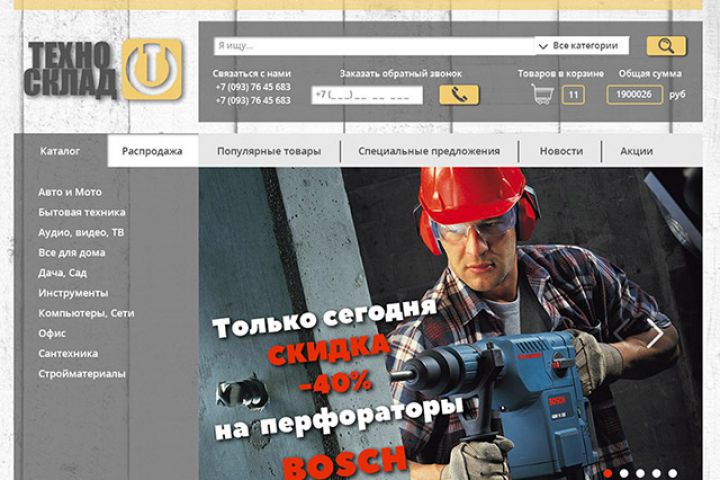
Task: Select the Аудио, видео, ТВ category
Action: (x=81, y=232)
